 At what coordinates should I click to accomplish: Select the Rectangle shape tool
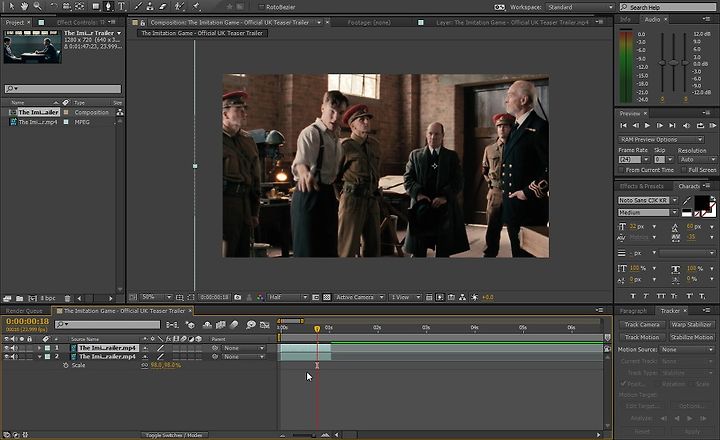(96, 6)
